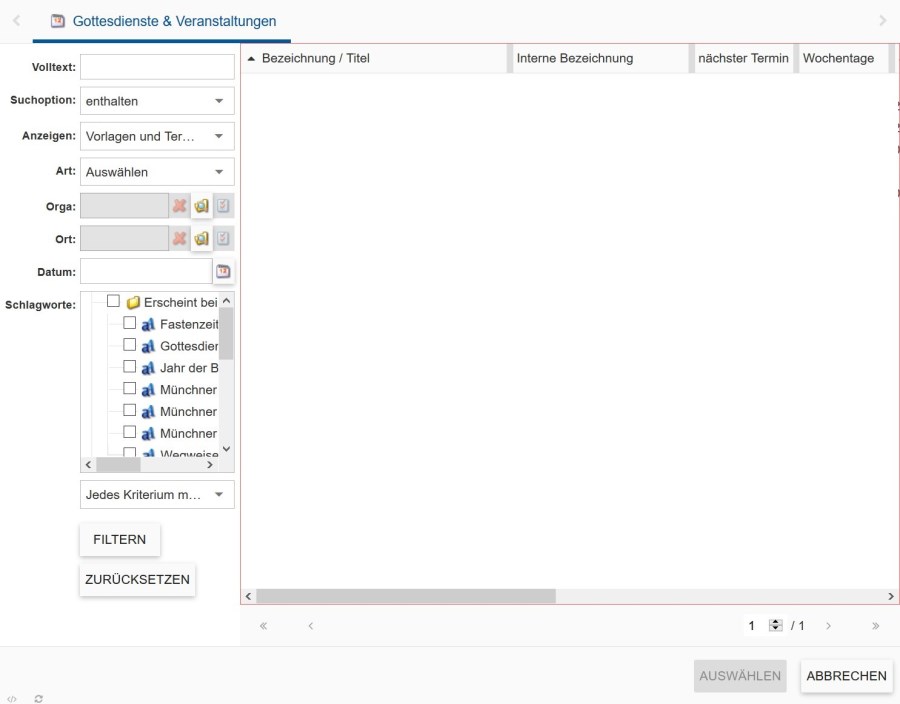Image resolution: width=900 pixels, height=704 pixels.
Task: Select the Gottesdienste & Veranstaltungen tab
Action: 163,21
